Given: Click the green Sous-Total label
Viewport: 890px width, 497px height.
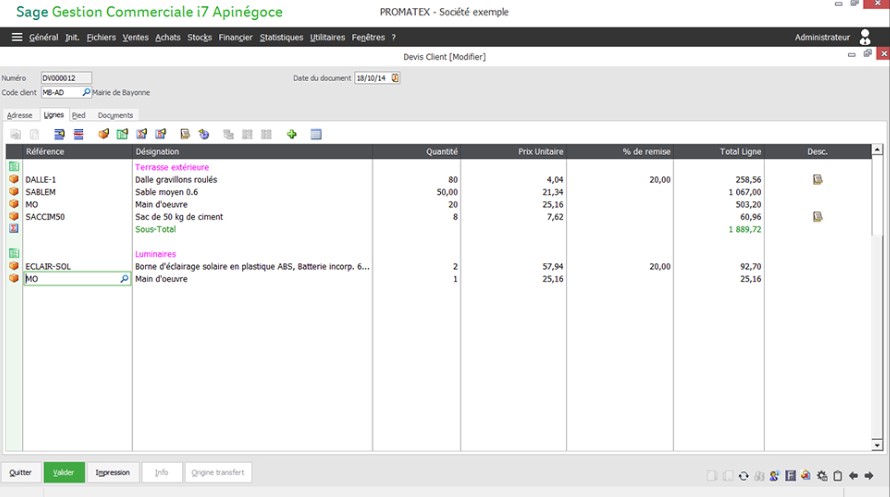Looking at the screenshot, I should pos(156,229).
